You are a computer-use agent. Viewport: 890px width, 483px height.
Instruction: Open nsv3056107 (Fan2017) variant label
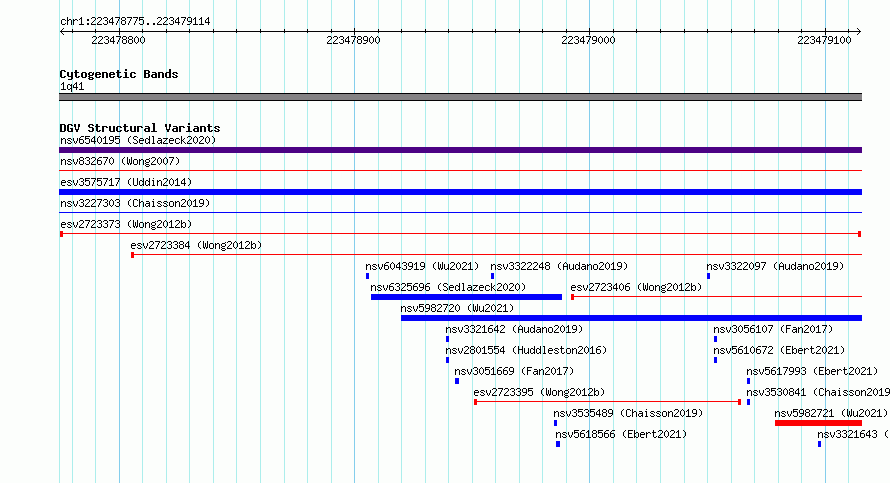[x=773, y=329]
